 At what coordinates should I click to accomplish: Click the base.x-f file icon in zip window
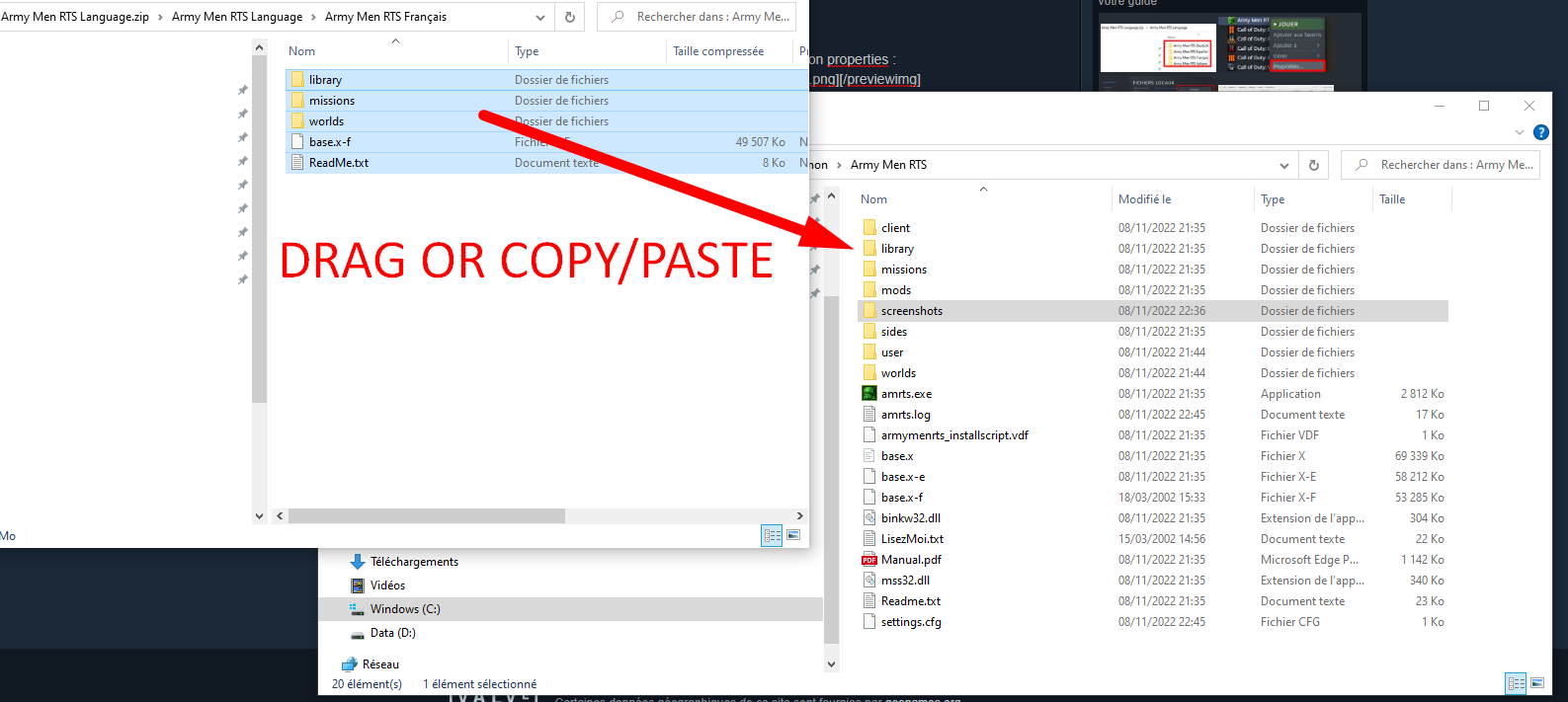297,141
